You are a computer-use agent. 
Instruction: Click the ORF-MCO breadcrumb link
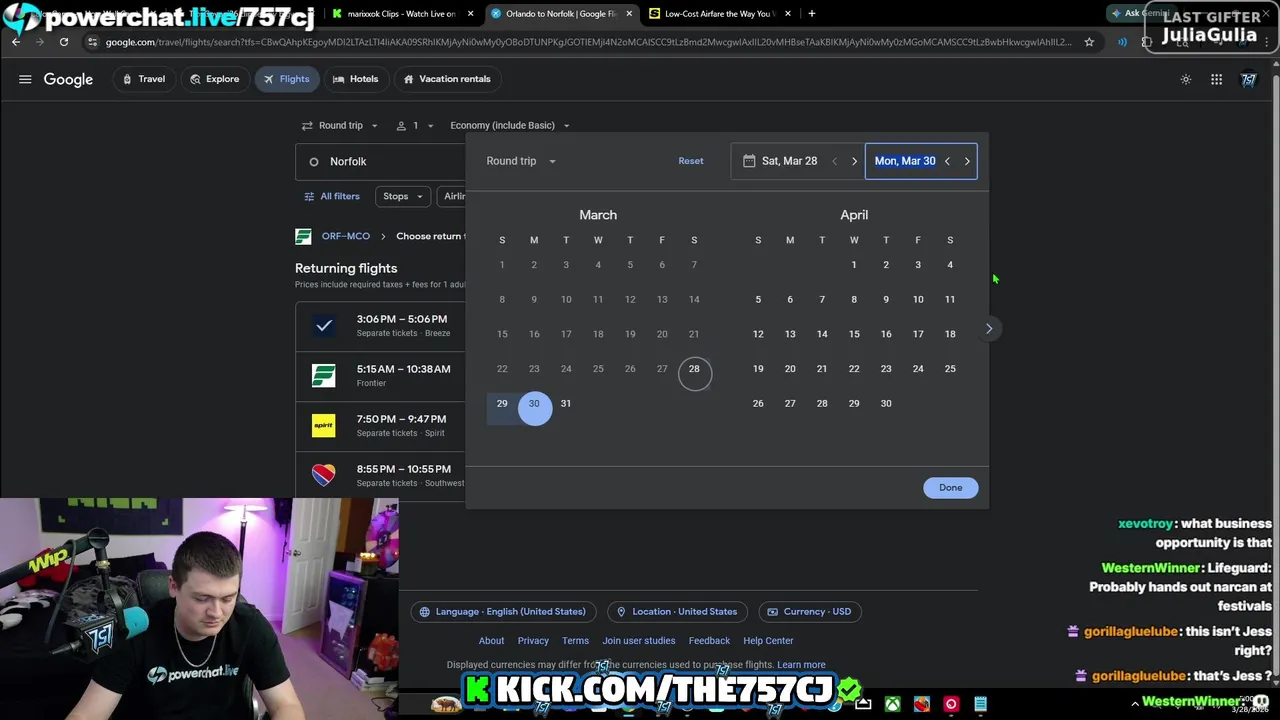coord(346,236)
